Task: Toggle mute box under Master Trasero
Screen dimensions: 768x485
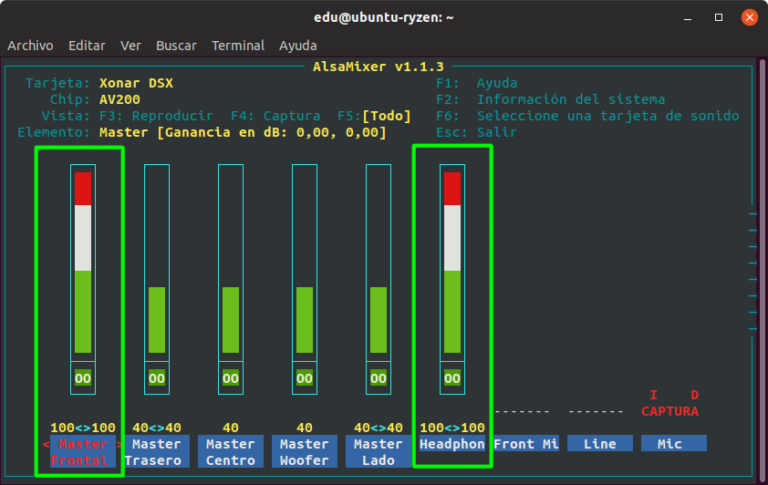Action: click(x=157, y=378)
